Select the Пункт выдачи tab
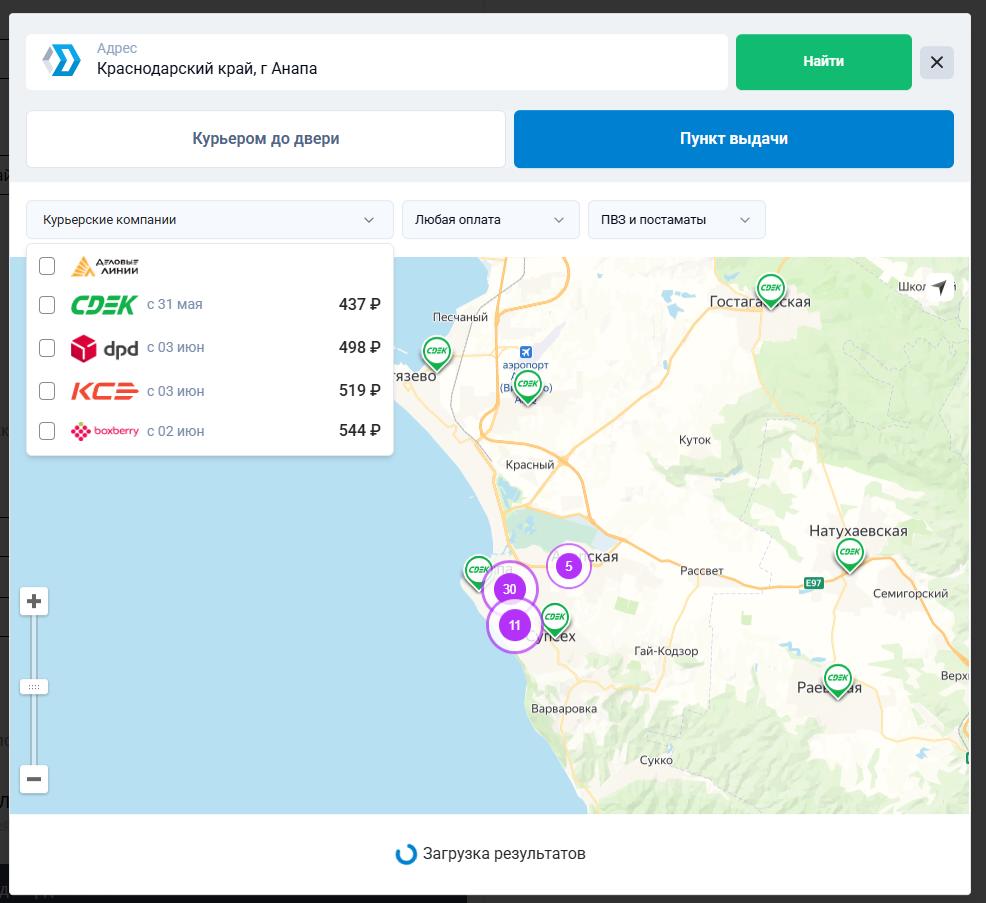The width and height of the screenshot is (986, 903). [x=733, y=139]
